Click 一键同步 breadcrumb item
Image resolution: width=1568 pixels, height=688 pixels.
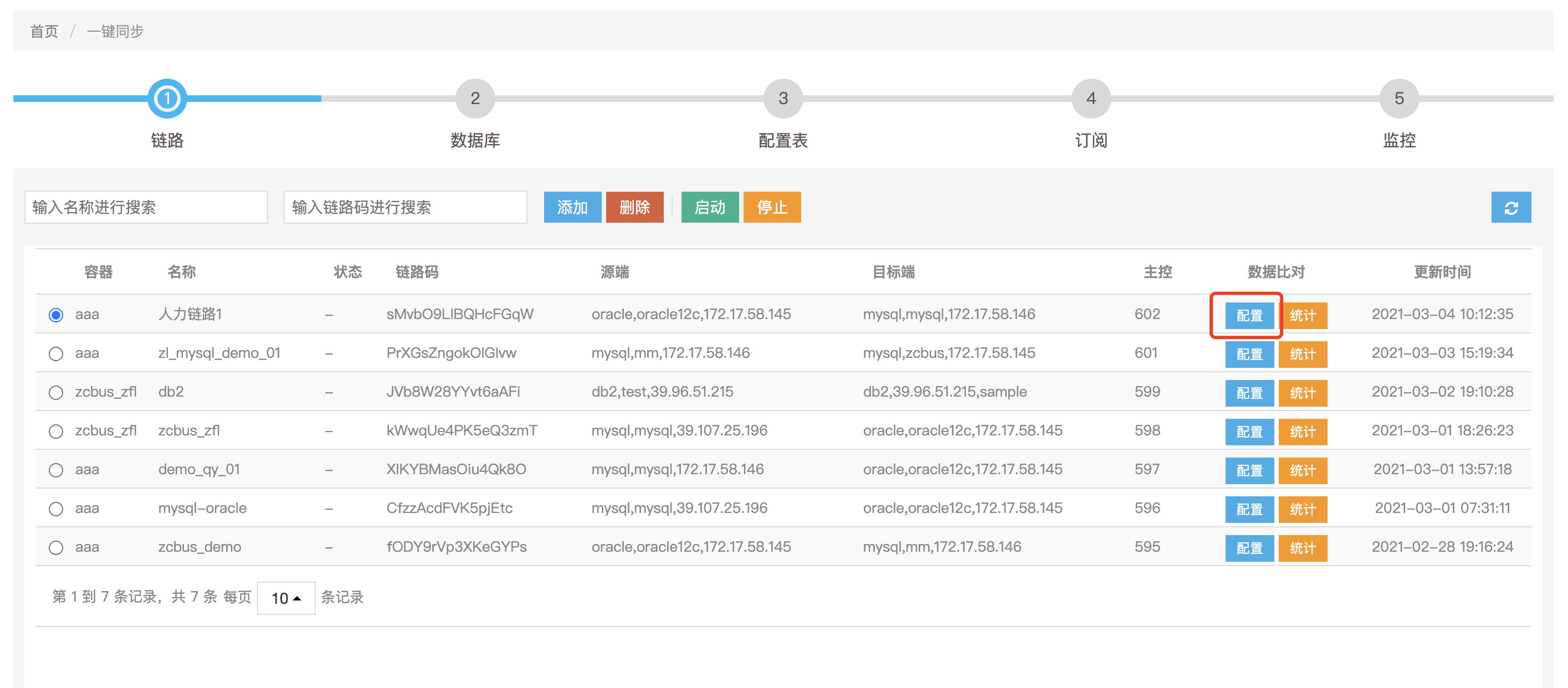[115, 32]
